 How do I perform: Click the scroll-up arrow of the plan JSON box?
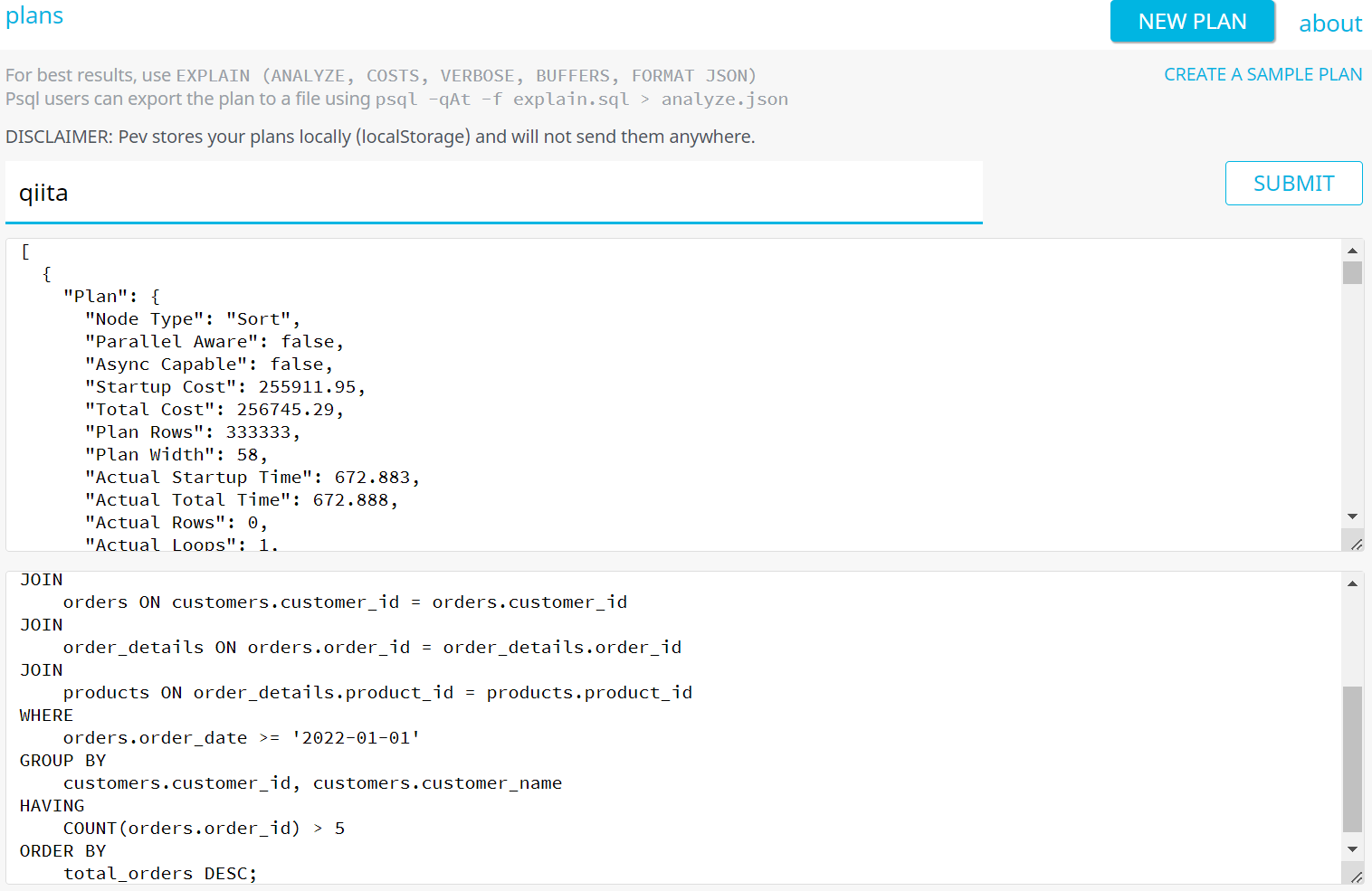(x=1352, y=251)
